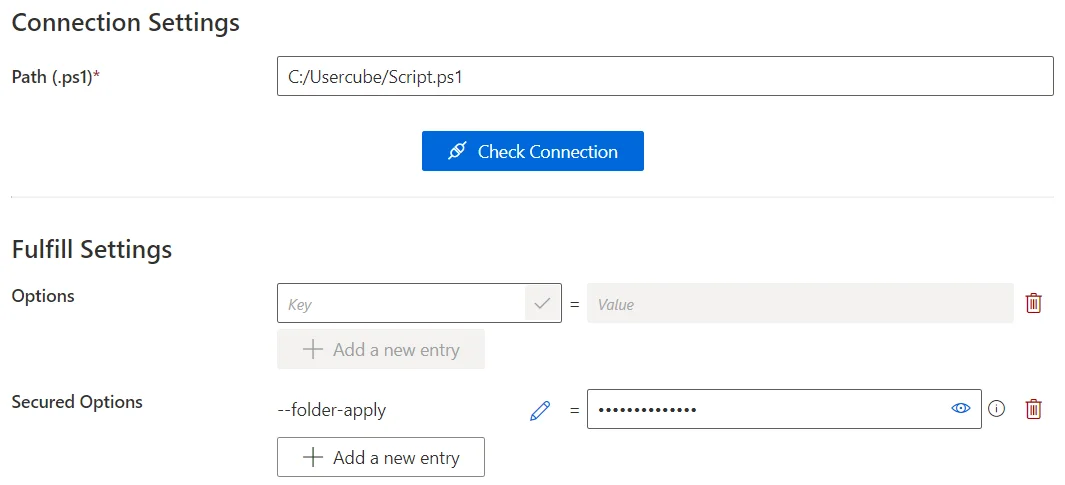Edit the --folder-apply key with pencil icon
Image resolution: width=1065 pixels, height=485 pixels.
click(x=539, y=410)
